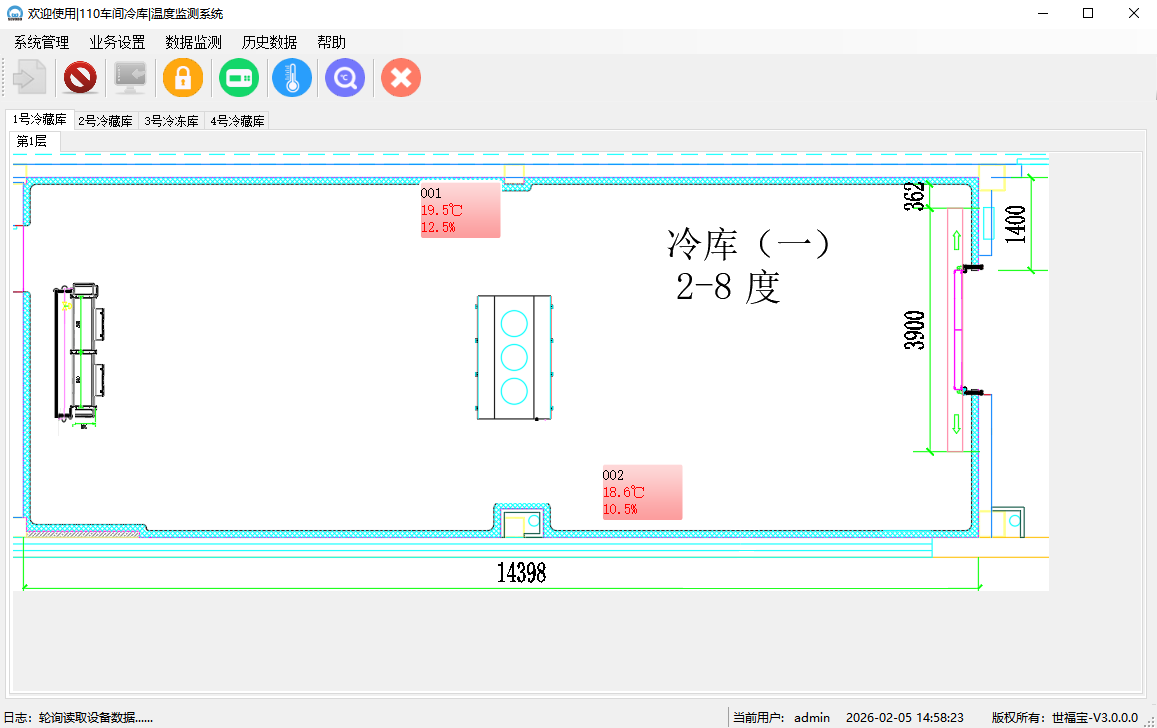The width and height of the screenshot is (1157, 728).
Task: Open the 系统管理 menu
Action: [x=42, y=42]
